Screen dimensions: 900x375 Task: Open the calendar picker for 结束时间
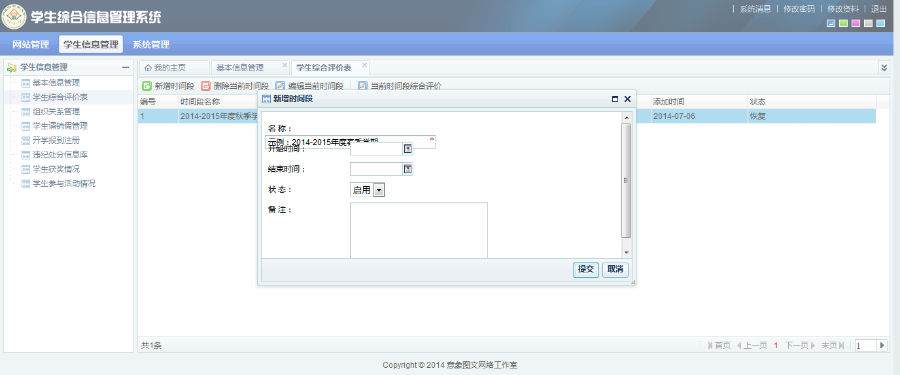click(408, 169)
